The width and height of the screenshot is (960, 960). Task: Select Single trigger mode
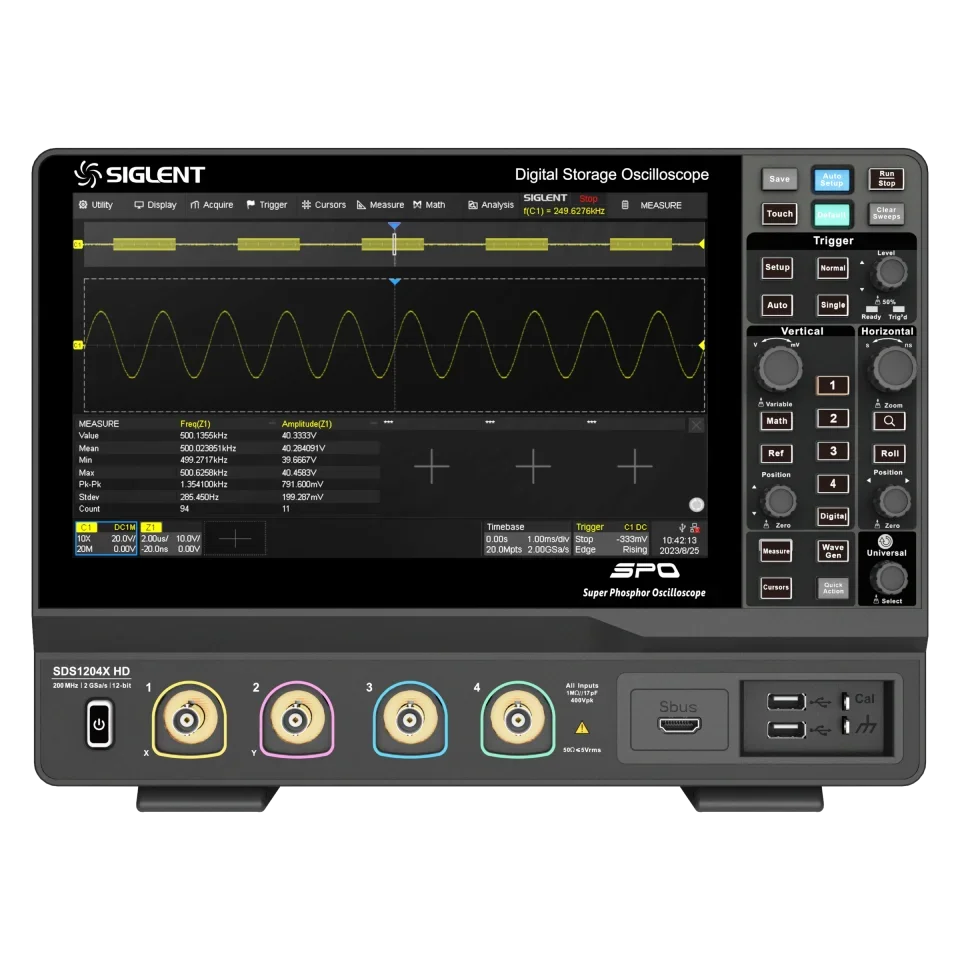coord(833,305)
